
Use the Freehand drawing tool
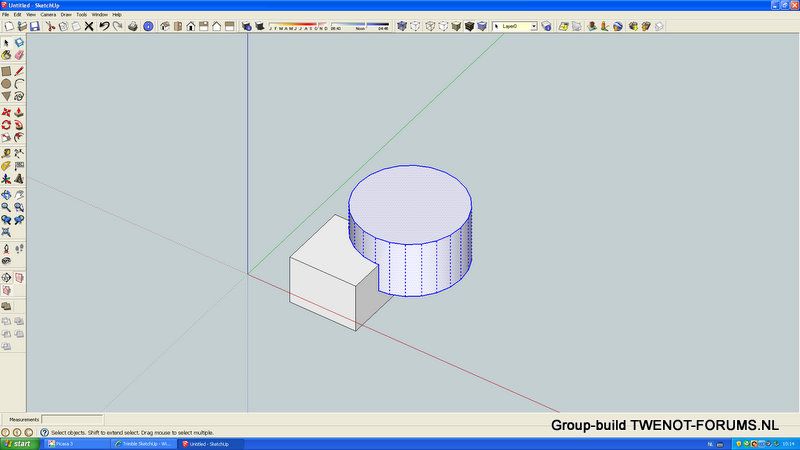(19, 96)
